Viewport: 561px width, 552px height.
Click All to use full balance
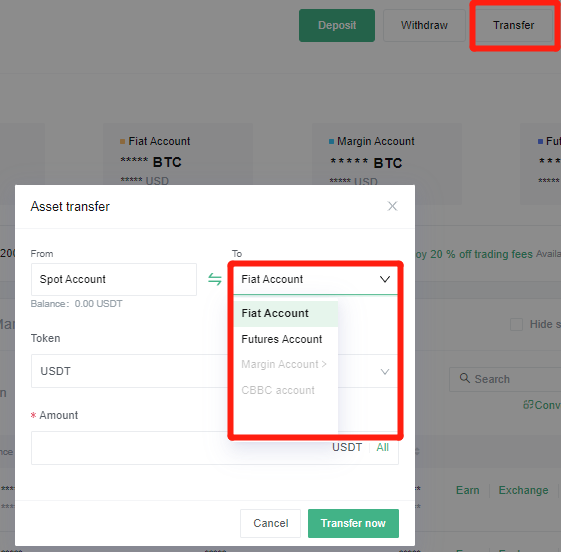tap(382, 447)
